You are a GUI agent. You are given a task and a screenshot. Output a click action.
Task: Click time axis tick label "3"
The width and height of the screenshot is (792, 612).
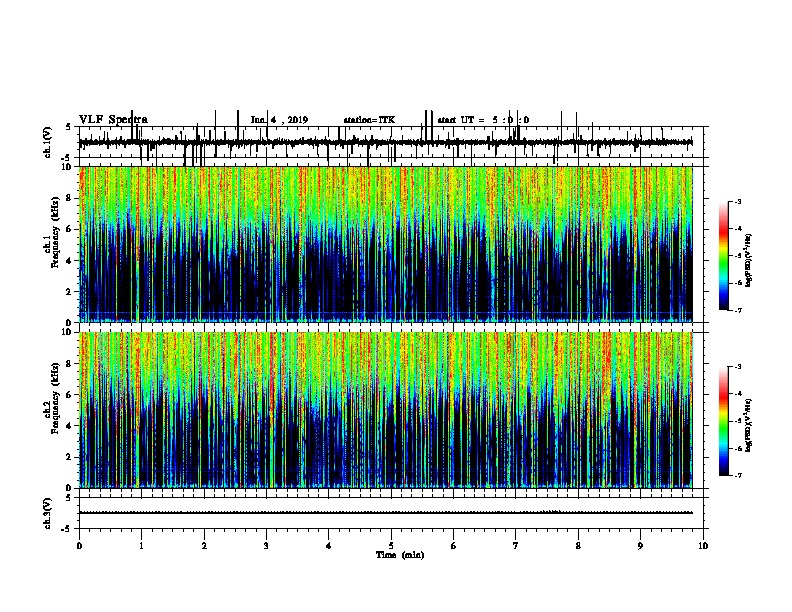click(266, 546)
